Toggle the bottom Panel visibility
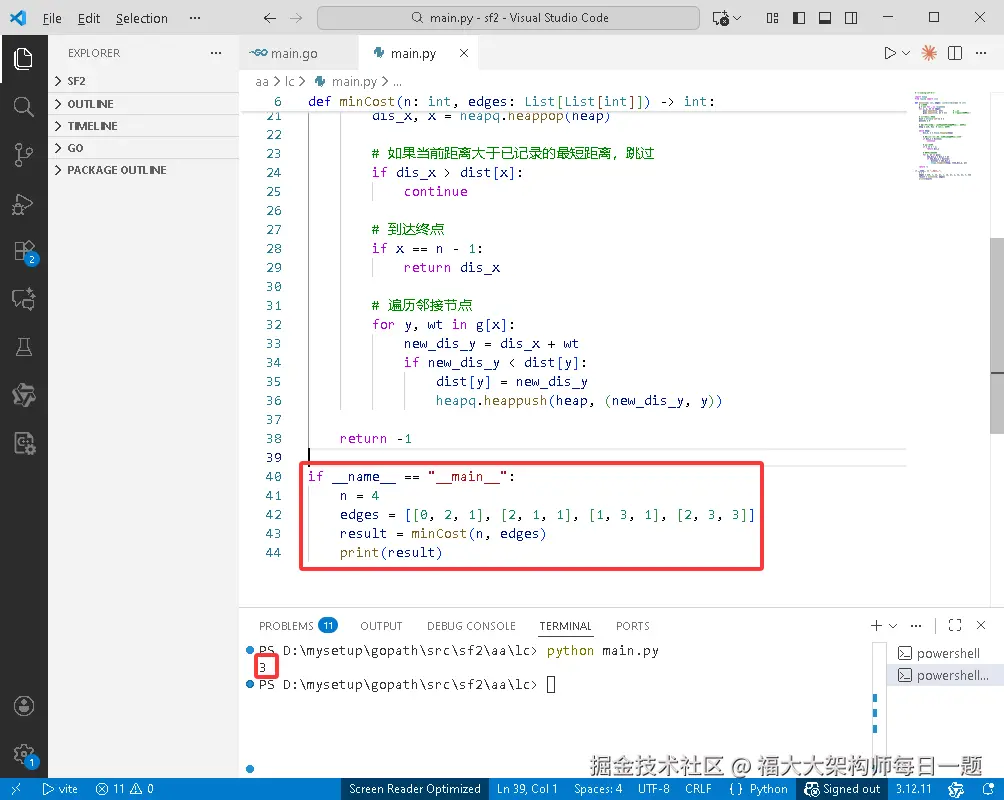This screenshot has width=1004, height=800. 825,18
